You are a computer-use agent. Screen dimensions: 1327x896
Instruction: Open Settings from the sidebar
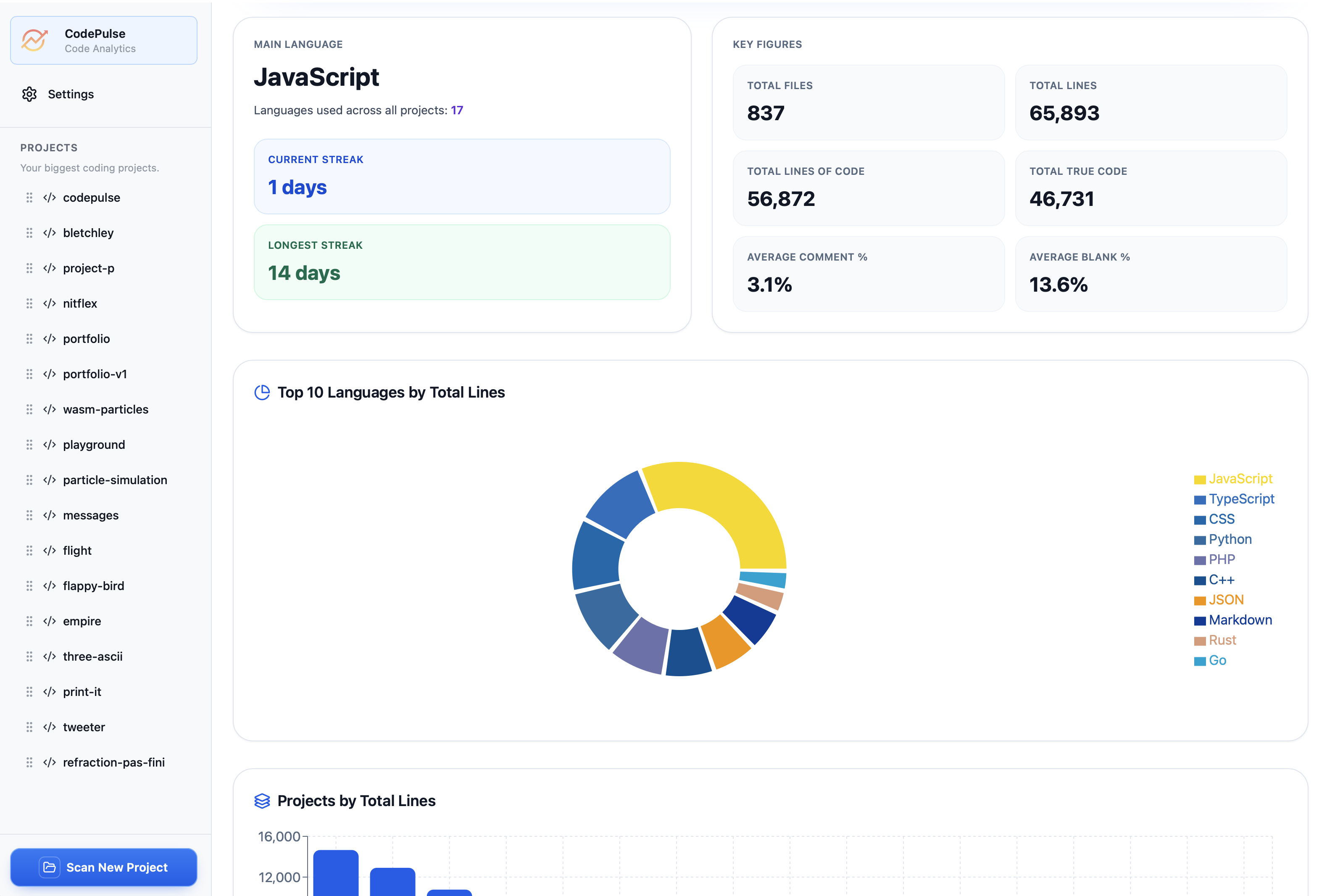[71, 94]
